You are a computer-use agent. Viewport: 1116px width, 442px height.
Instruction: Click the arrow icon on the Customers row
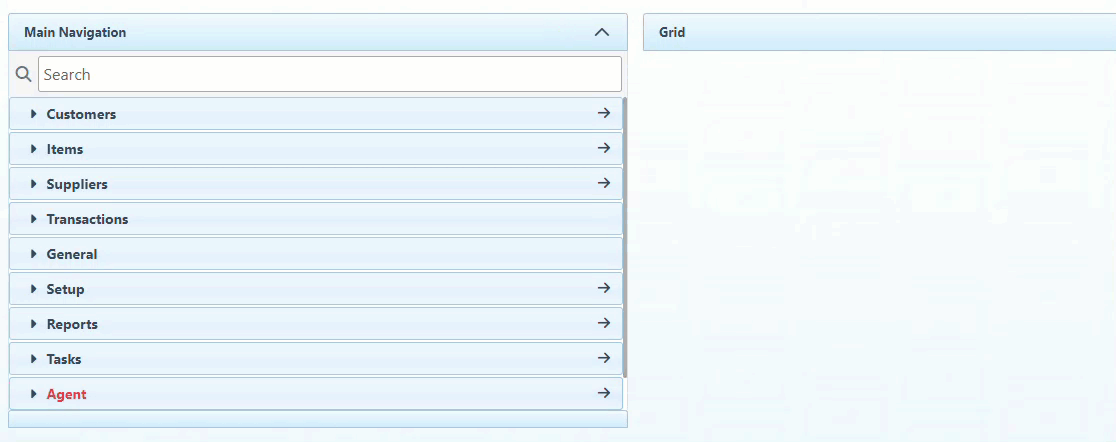pos(603,114)
